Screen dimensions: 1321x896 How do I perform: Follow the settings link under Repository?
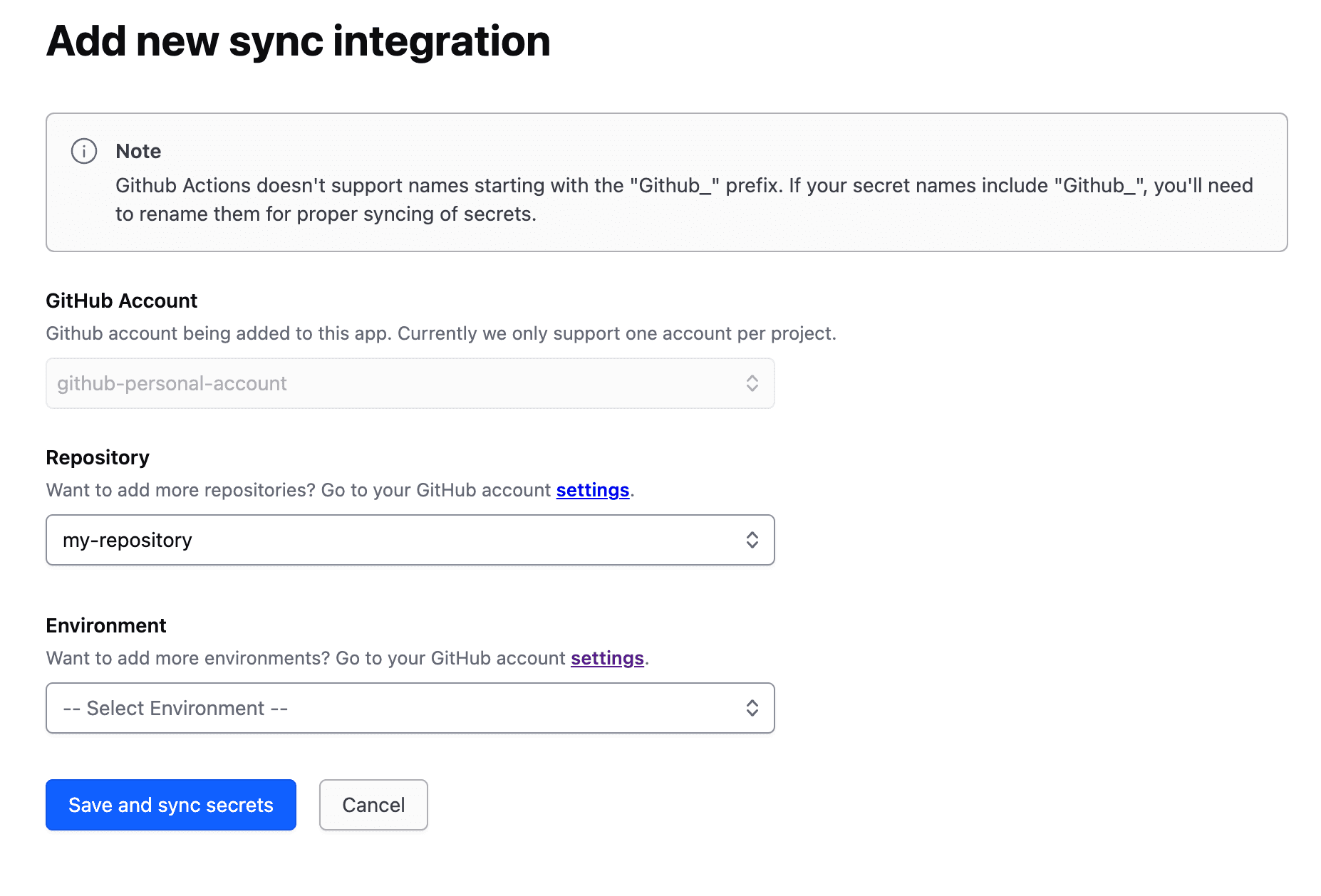point(593,490)
